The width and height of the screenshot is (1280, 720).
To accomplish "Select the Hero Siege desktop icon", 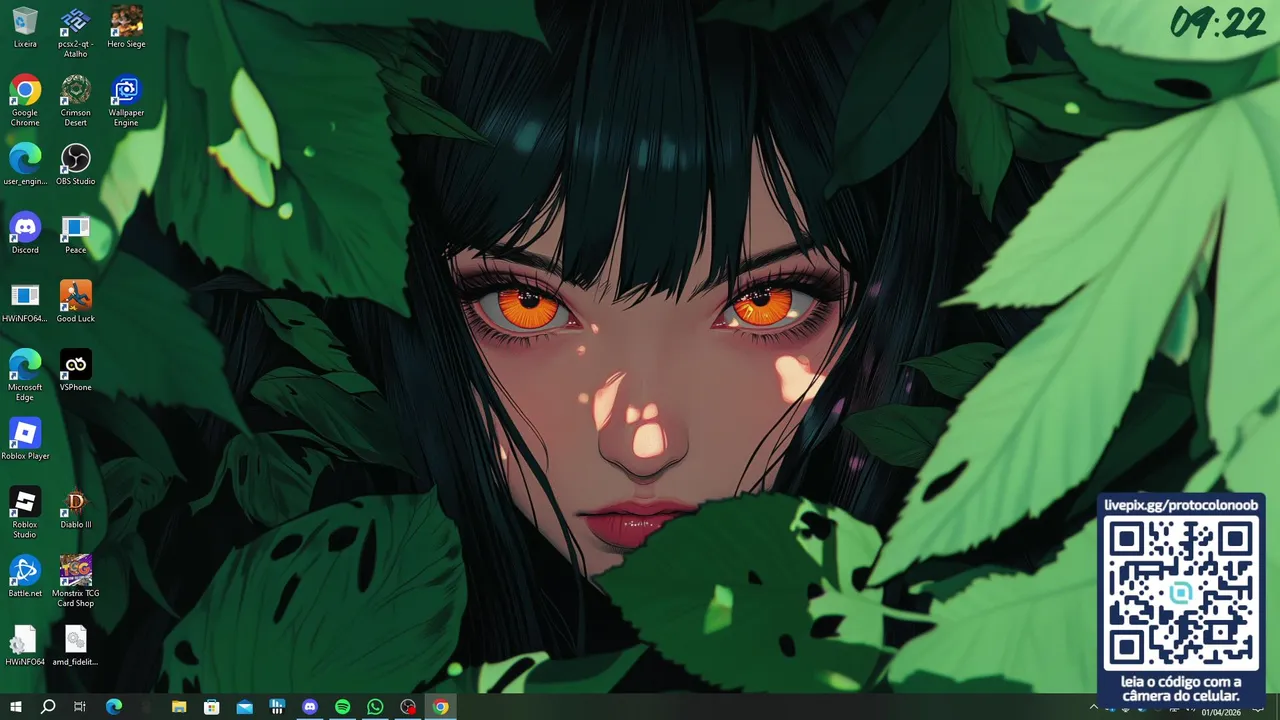I will coord(126,28).
